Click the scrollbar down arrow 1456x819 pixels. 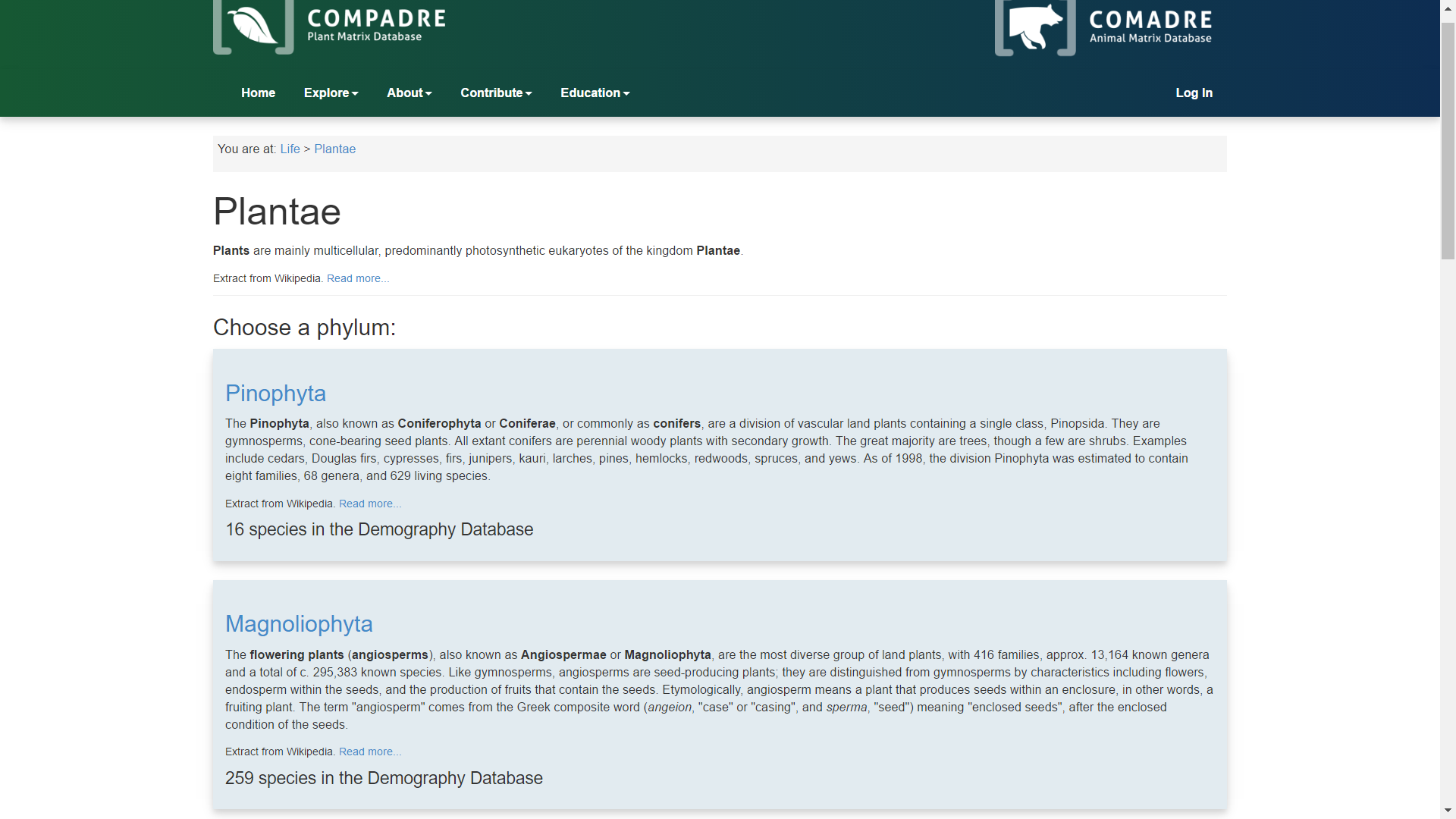tap(1448, 811)
